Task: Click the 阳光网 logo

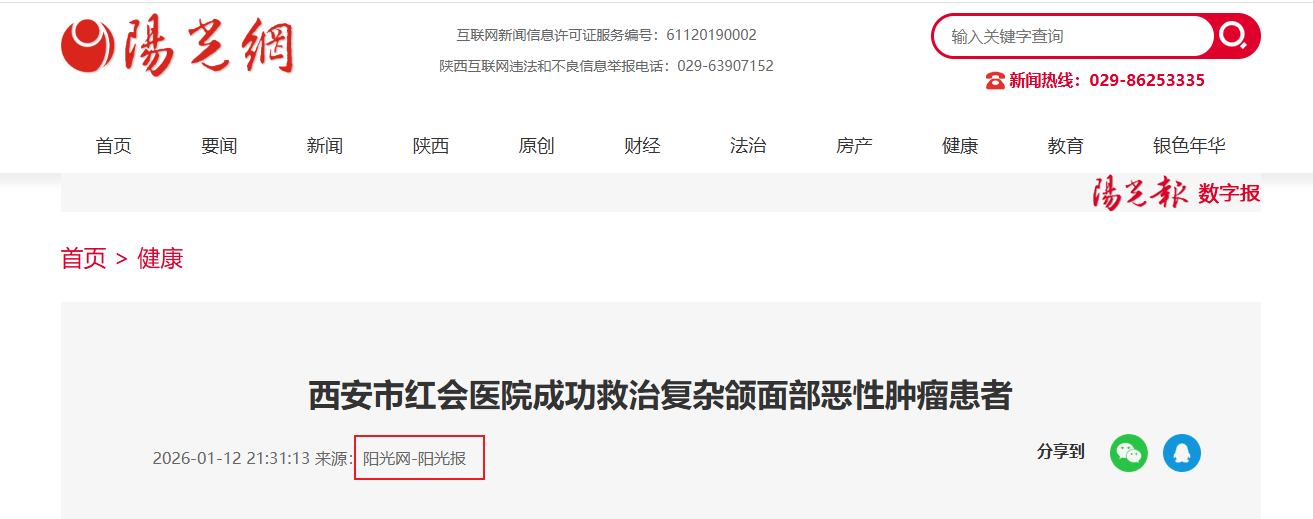Action: click(177, 47)
